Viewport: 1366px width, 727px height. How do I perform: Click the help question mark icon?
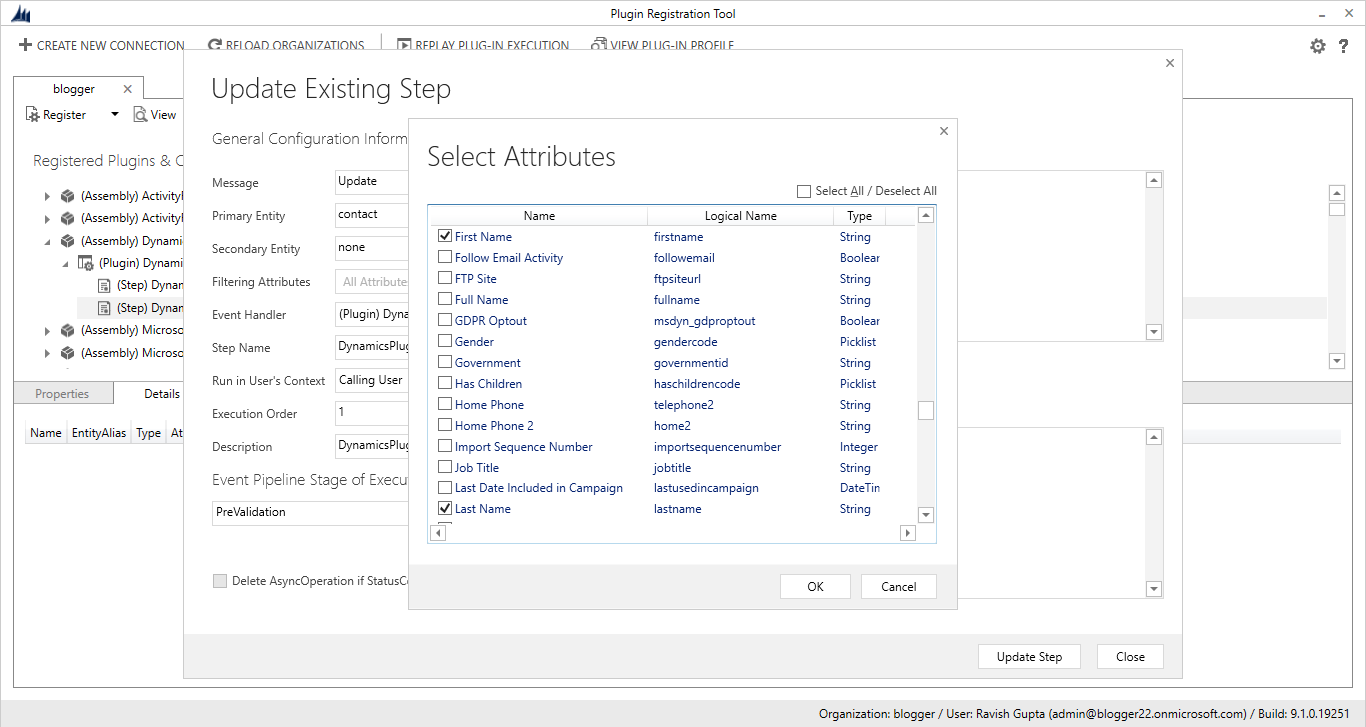click(x=1343, y=46)
